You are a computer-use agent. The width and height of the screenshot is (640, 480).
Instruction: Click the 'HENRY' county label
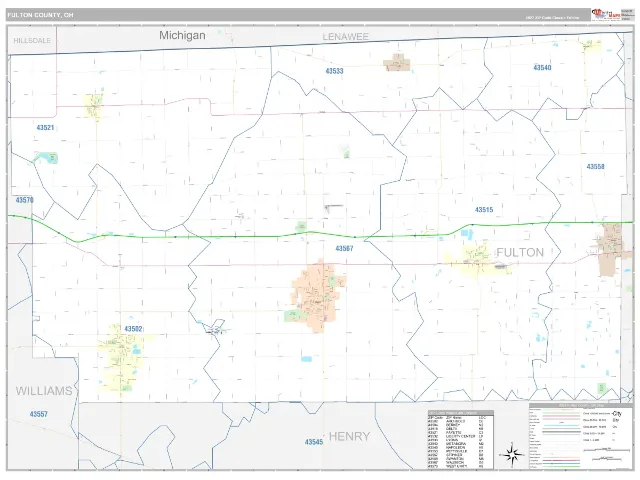click(349, 437)
